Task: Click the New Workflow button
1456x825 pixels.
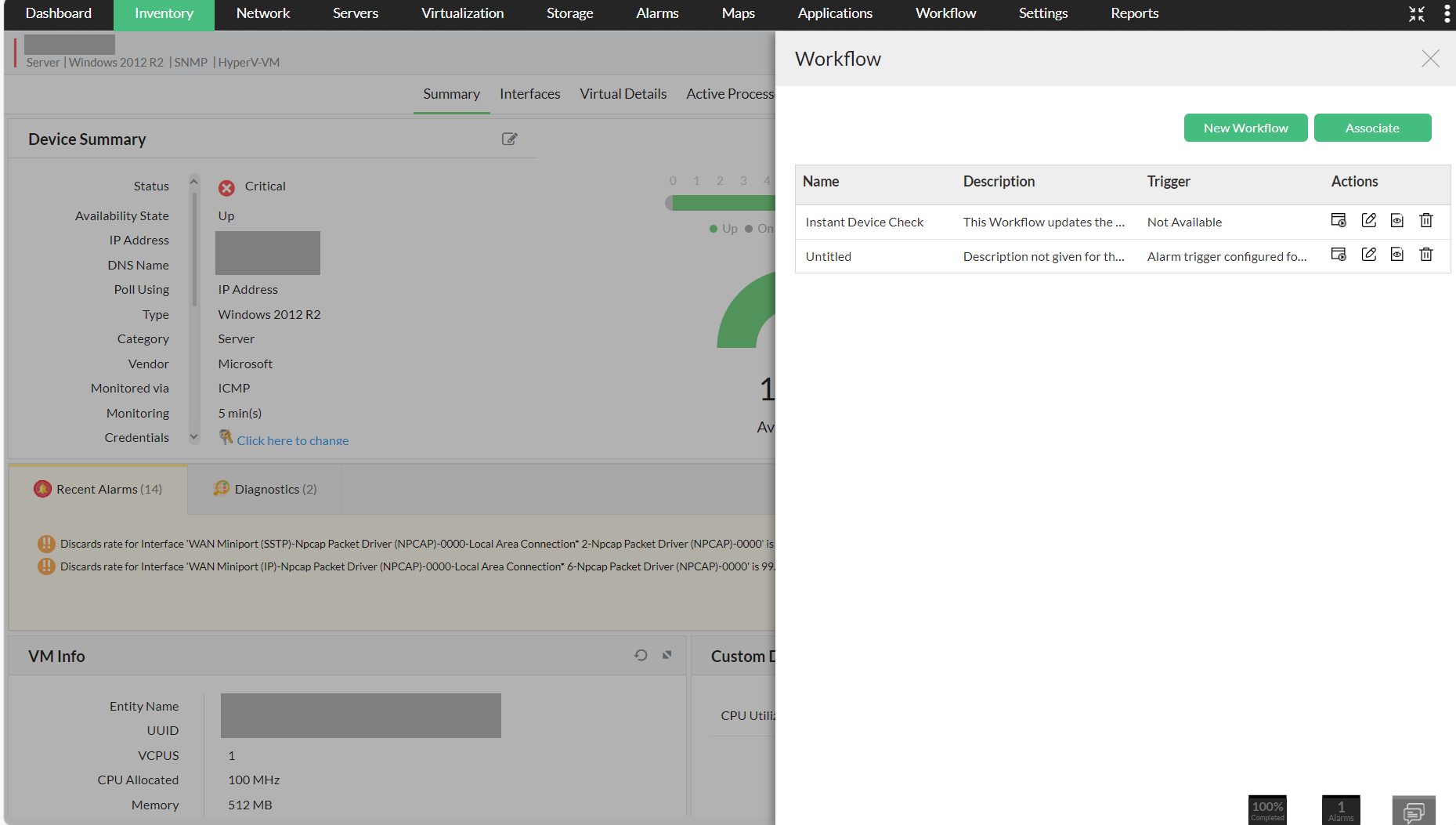Action: [1245, 127]
